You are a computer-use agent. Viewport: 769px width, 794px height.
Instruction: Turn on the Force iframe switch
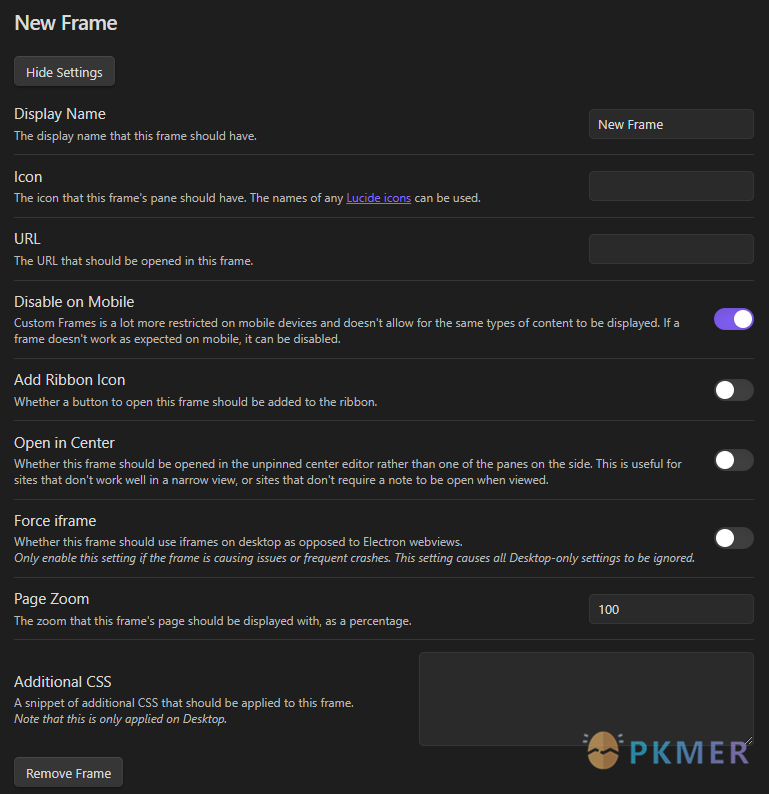tap(734, 538)
